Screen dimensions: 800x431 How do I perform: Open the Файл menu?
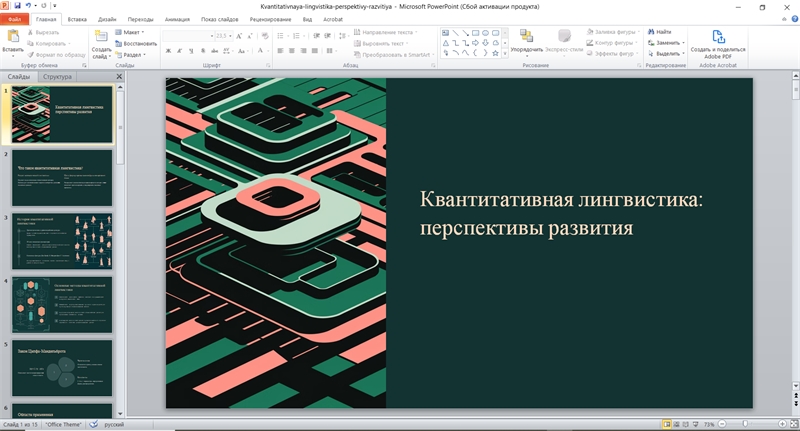pyautogui.click(x=14, y=19)
